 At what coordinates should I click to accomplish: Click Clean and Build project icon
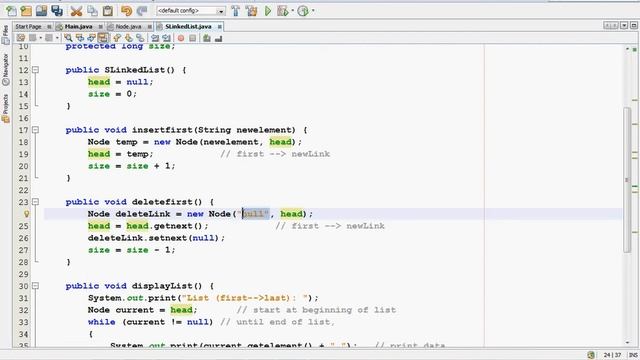pyautogui.click(x=251, y=11)
